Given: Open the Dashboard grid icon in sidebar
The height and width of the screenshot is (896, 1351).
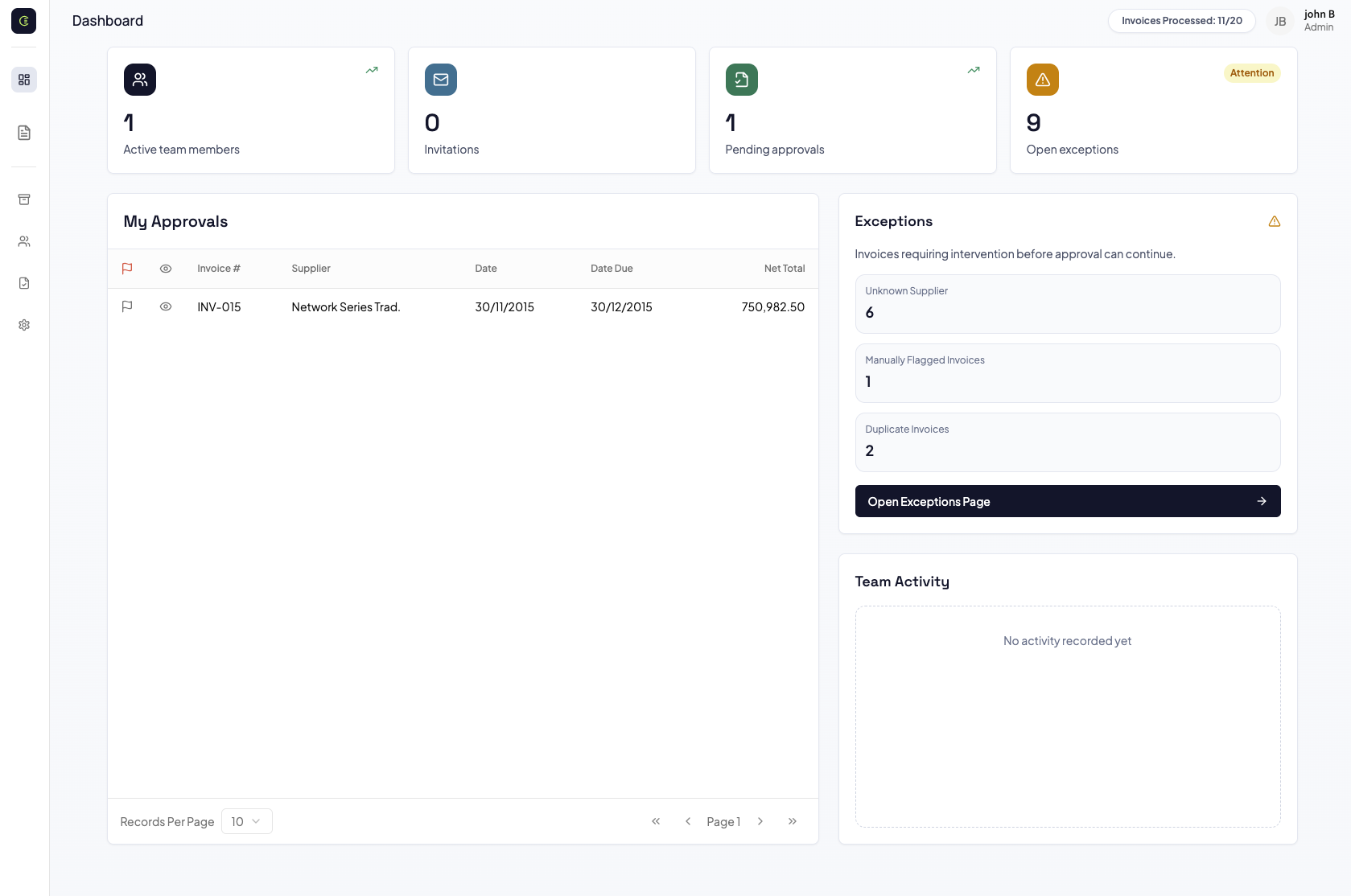Looking at the screenshot, I should [23, 80].
